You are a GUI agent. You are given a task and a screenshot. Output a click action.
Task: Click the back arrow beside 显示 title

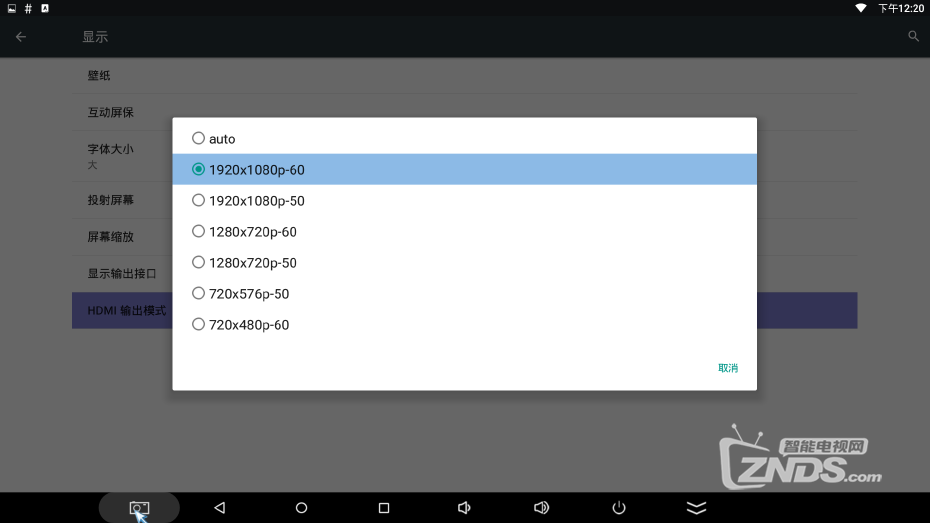21,37
